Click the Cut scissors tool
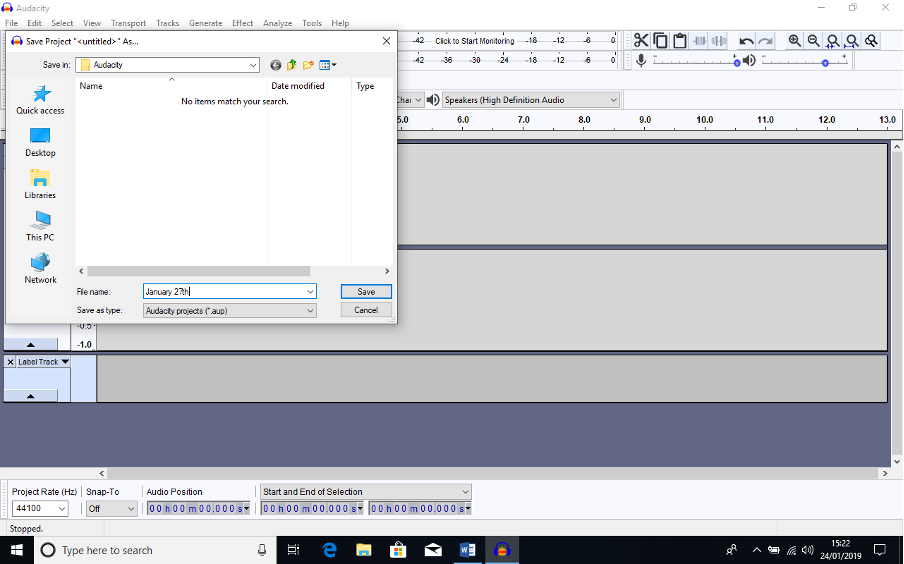This screenshot has height=564, width=904. coord(641,40)
